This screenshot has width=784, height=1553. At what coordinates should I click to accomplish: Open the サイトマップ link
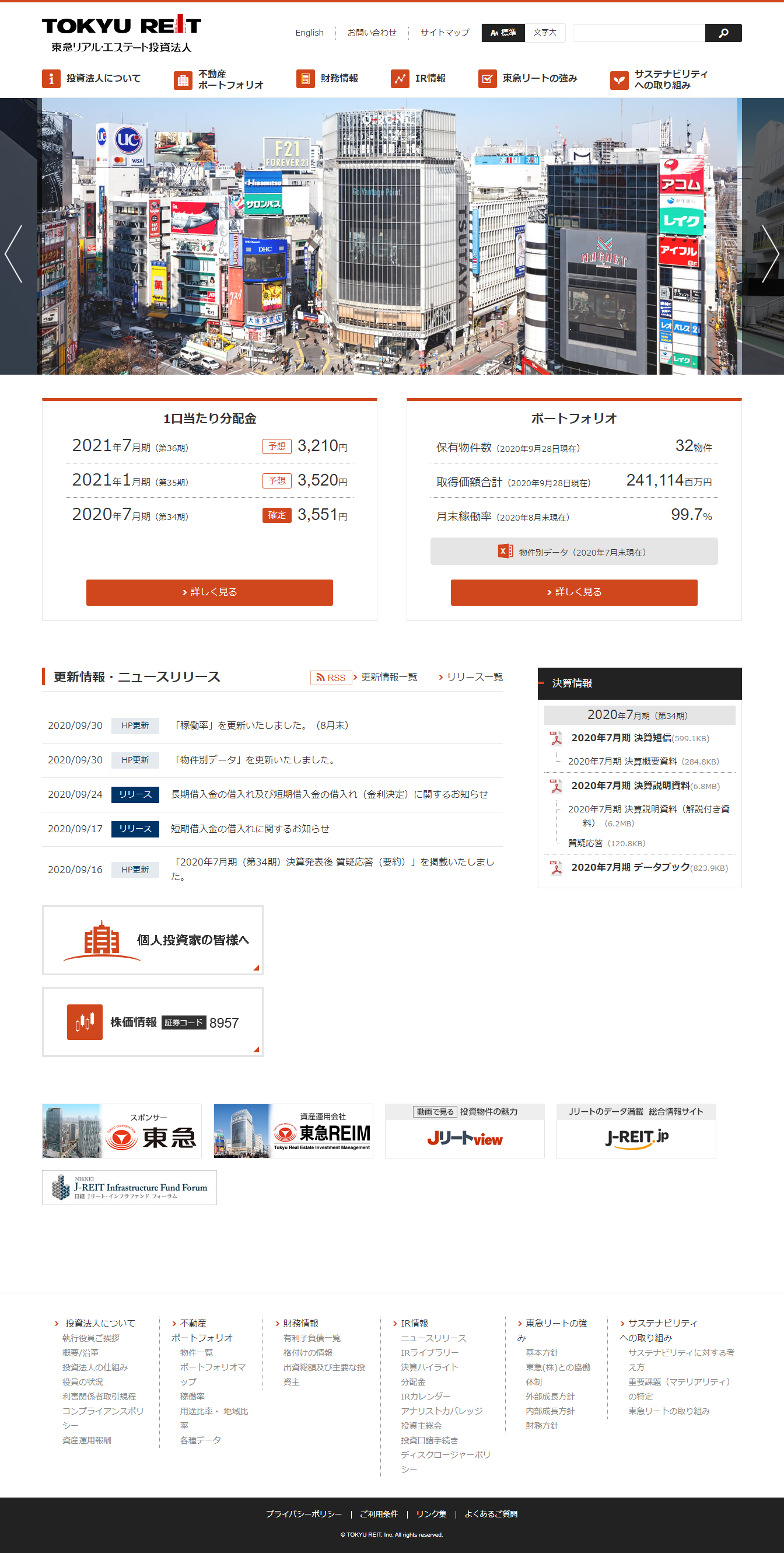point(444,33)
